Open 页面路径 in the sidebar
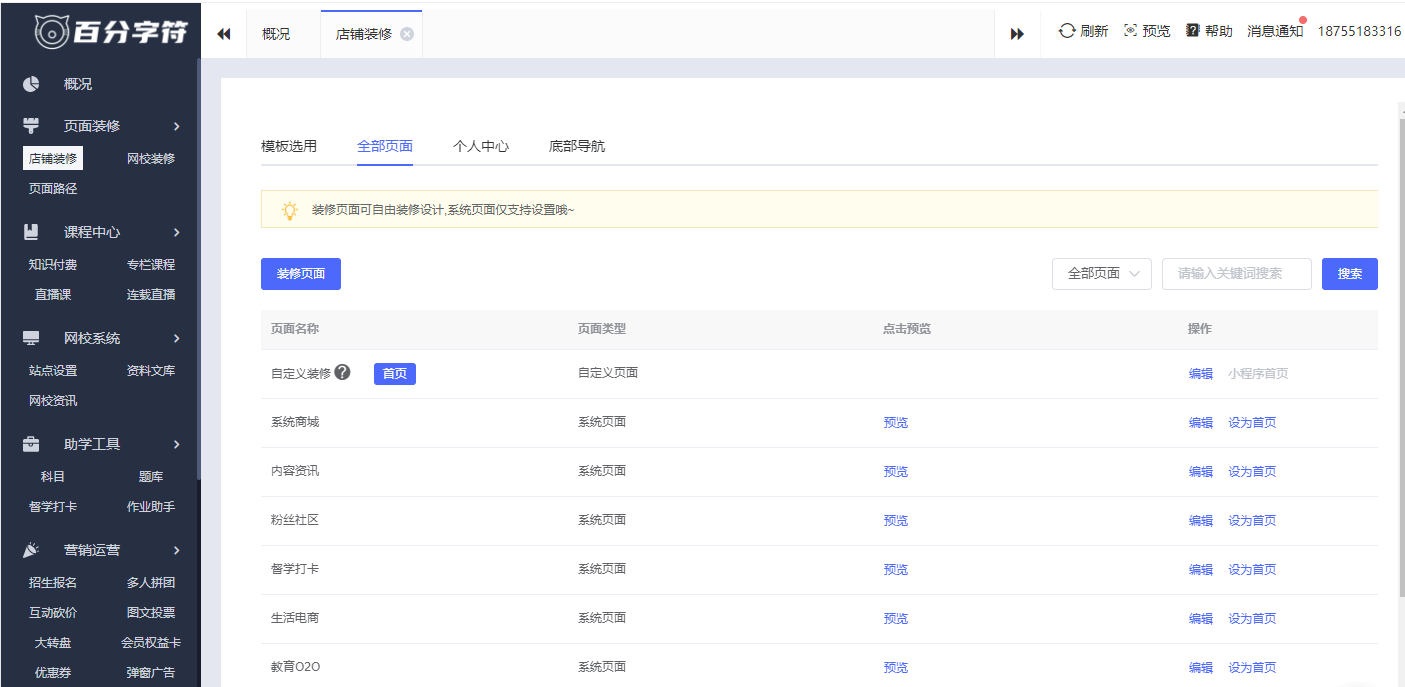This screenshot has width=1405, height=687. click(53, 188)
